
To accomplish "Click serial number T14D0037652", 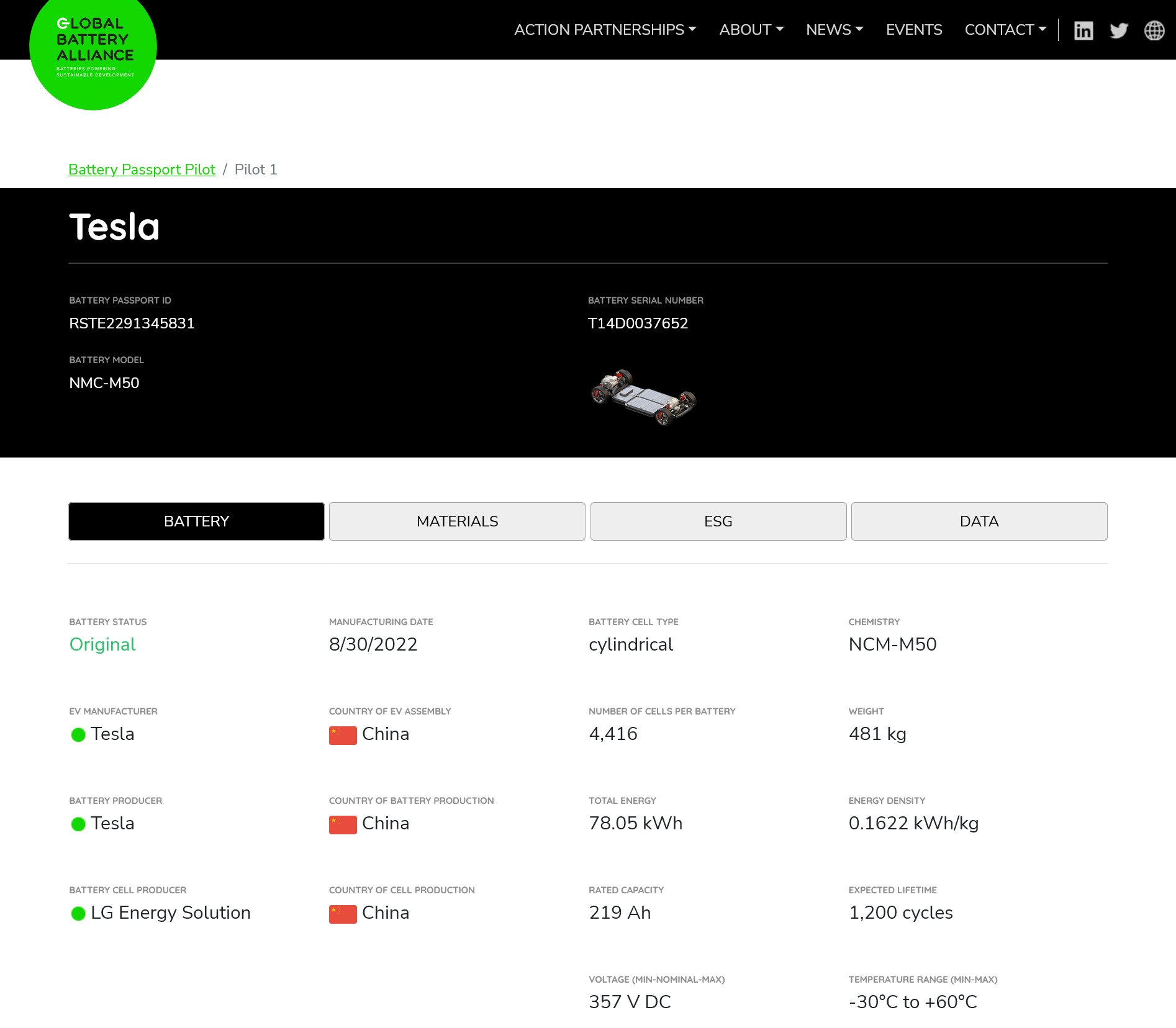I will coord(638,323).
